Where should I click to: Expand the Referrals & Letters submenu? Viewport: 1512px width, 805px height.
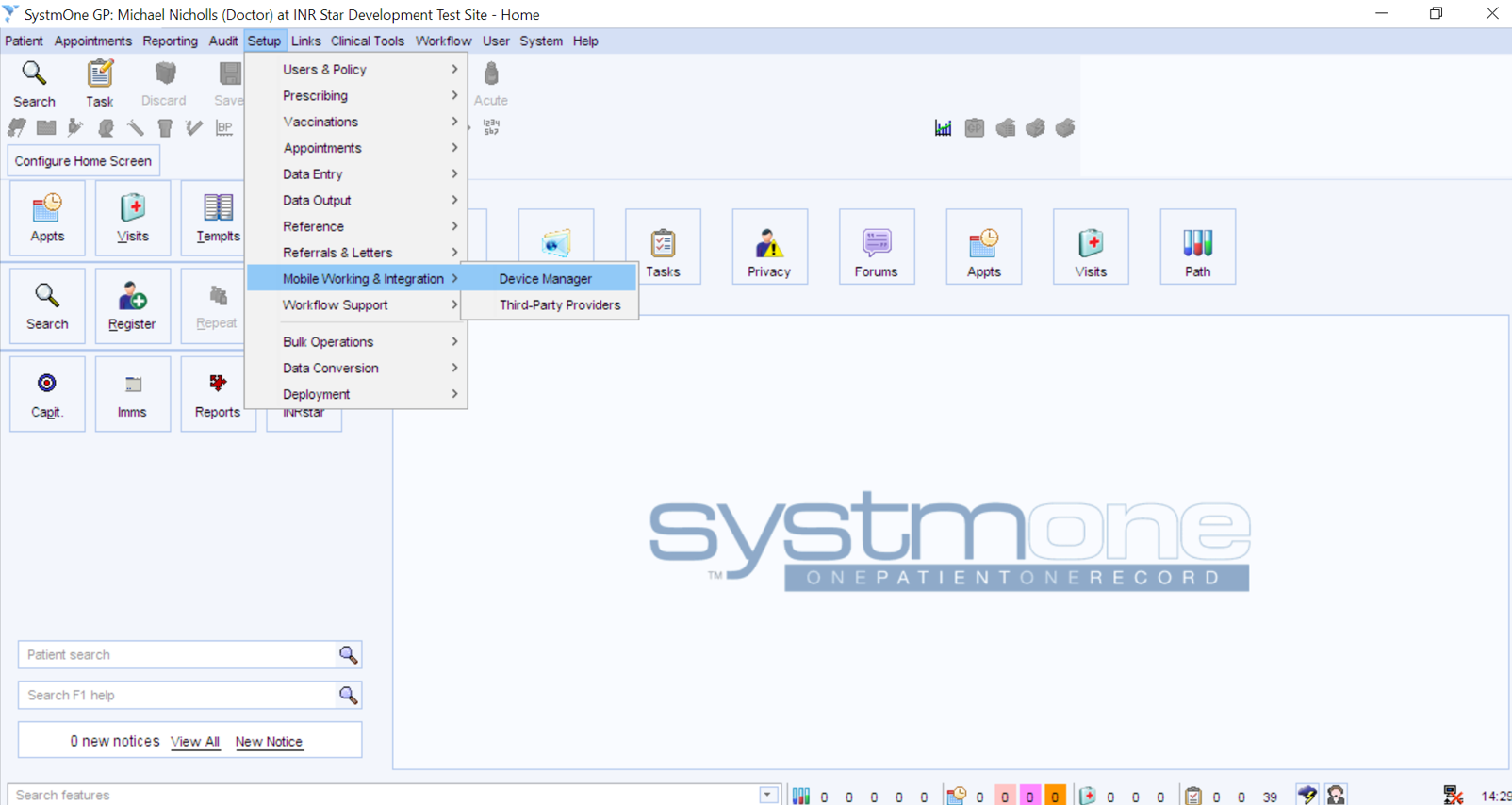tap(356, 253)
